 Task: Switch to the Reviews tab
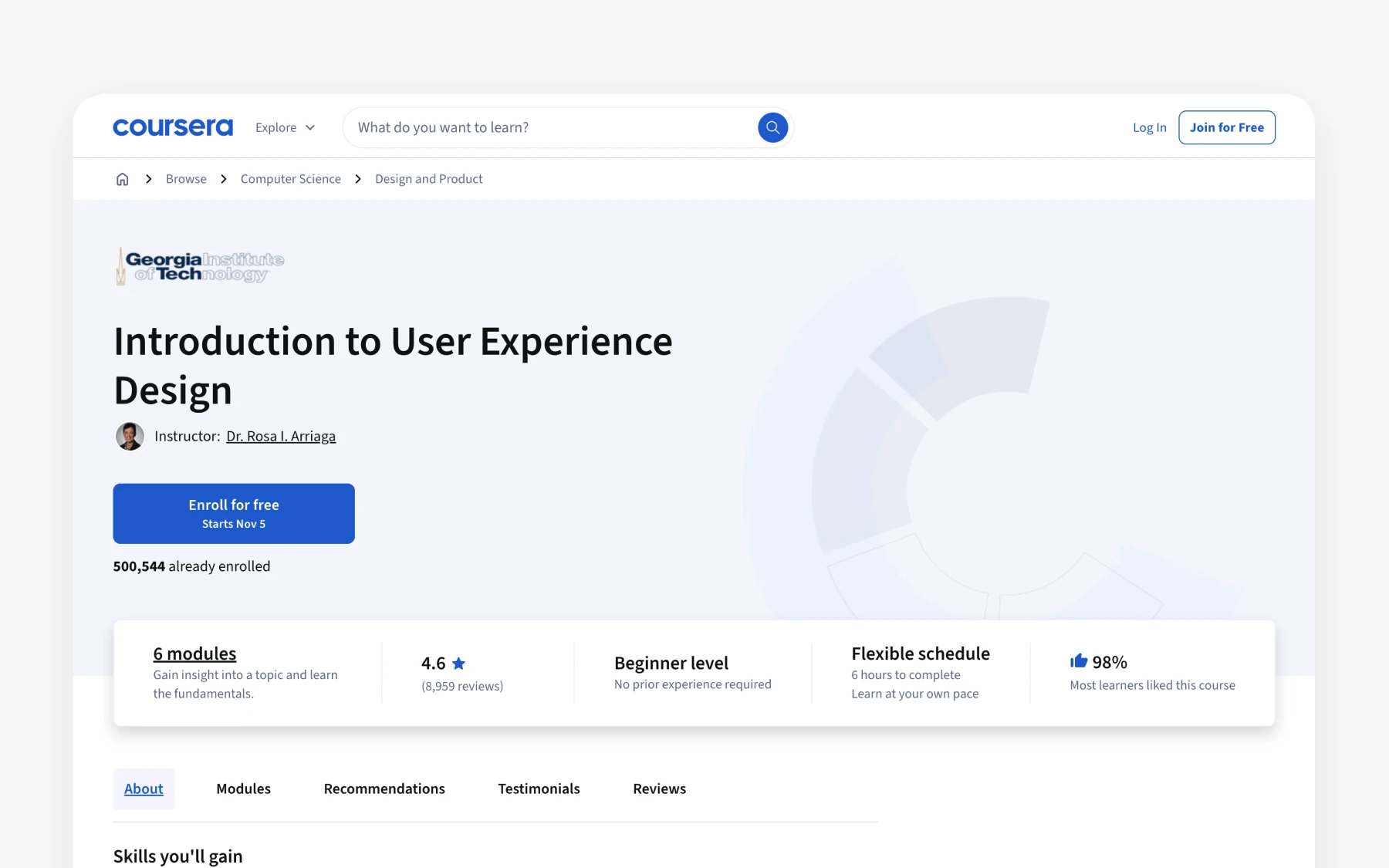tap(659, 789)
